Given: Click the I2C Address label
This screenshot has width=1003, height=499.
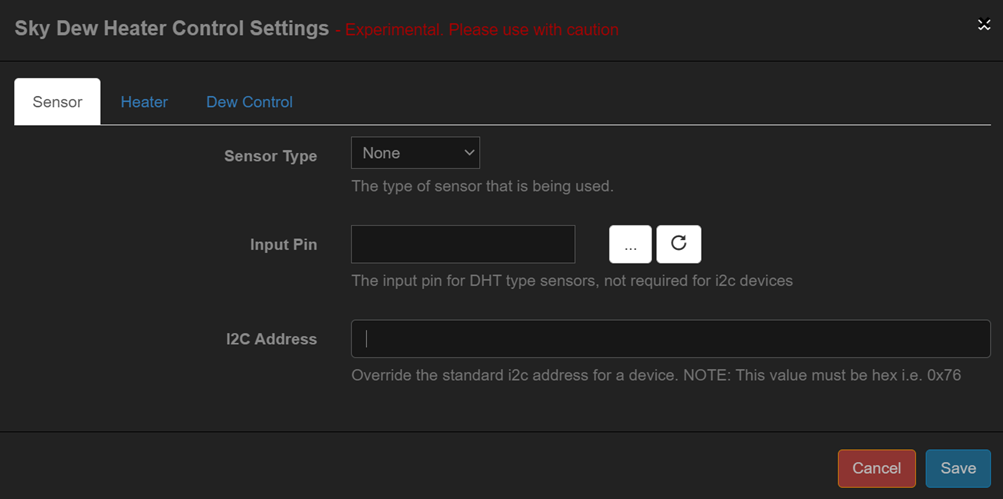Looking at the screenshot, I should (x=271, y=339).
